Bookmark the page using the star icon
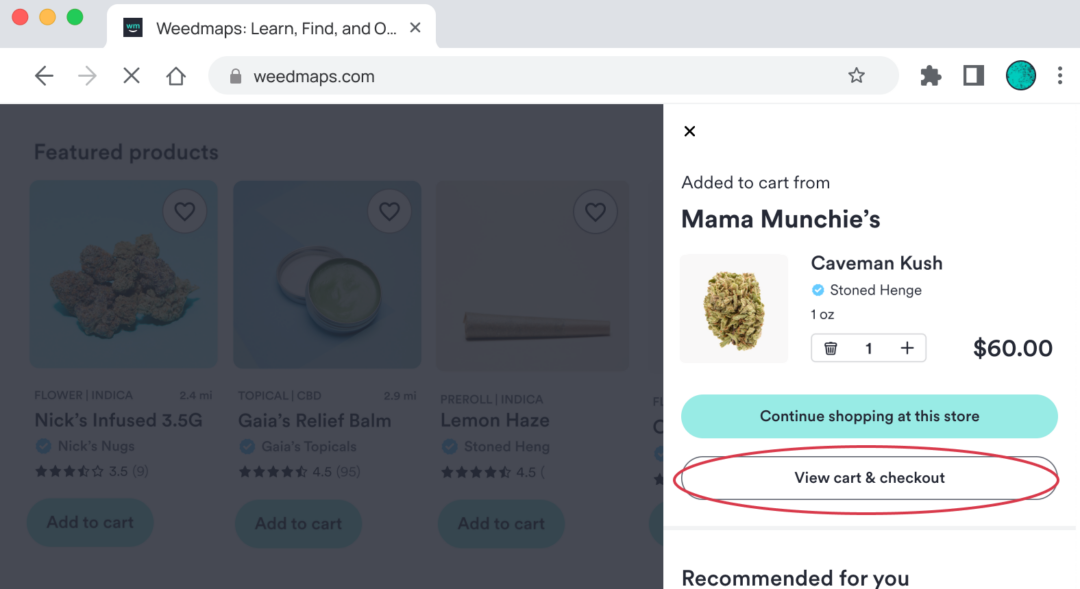This screenshot has height=589, width=1080. (x=856, y=75)
